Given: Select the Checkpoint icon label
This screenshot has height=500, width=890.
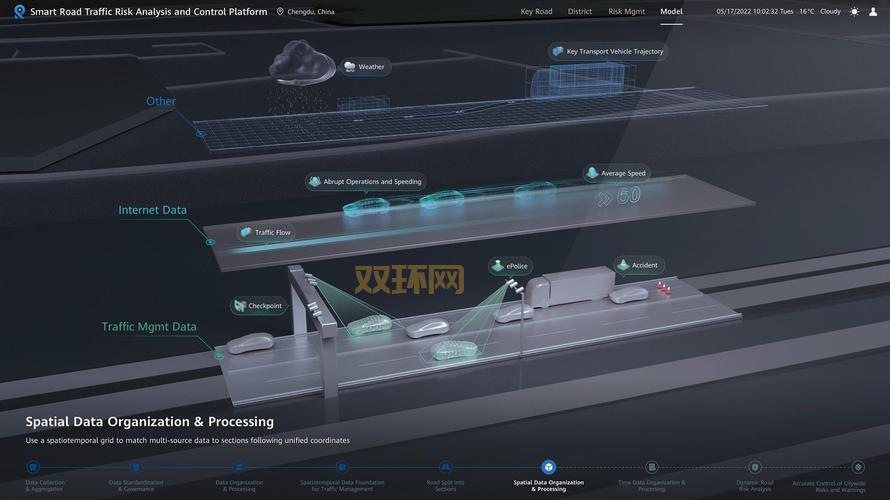Looking at the screenshot, I should (240, 306).
